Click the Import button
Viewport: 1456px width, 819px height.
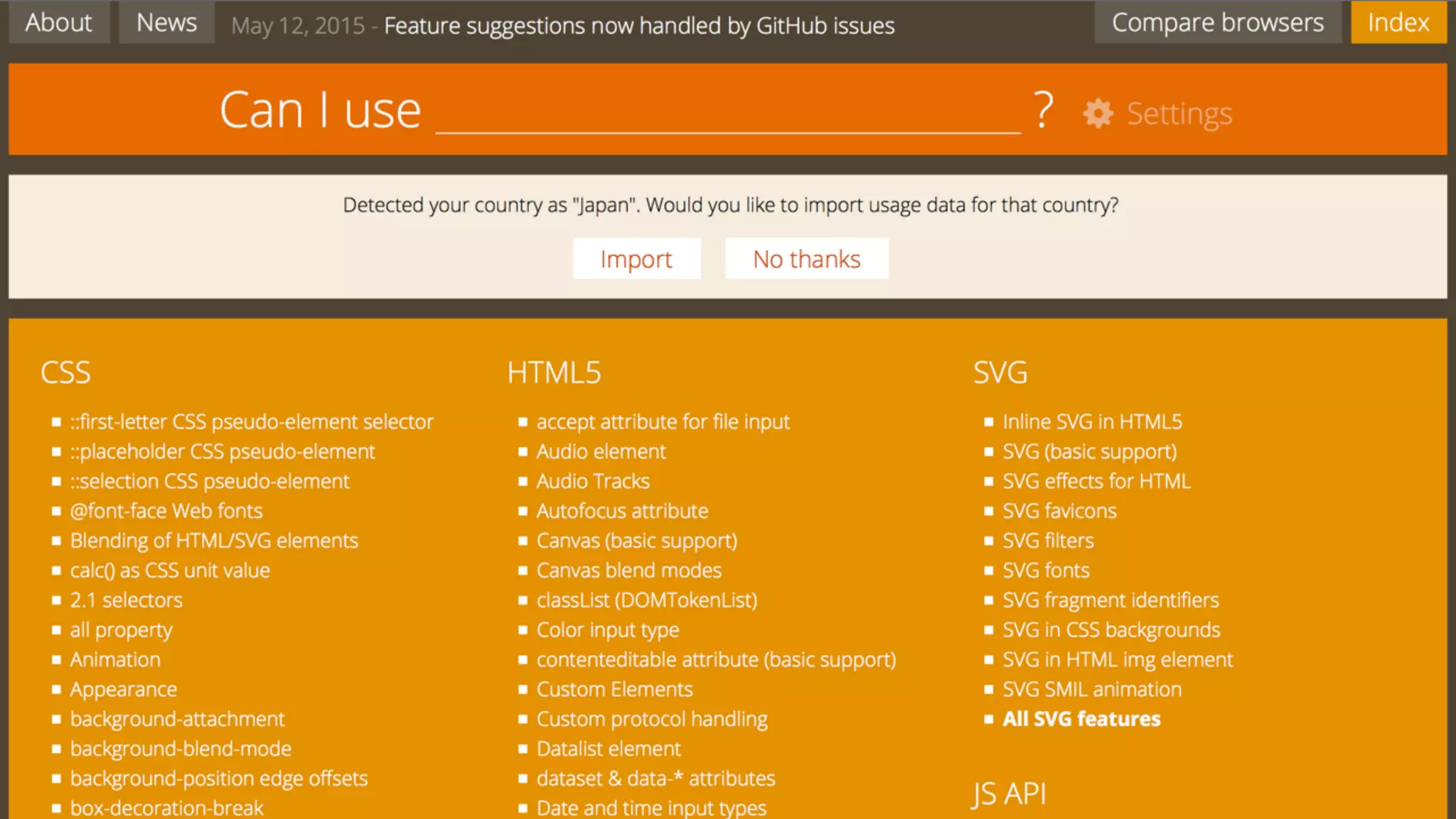[636, 259]
